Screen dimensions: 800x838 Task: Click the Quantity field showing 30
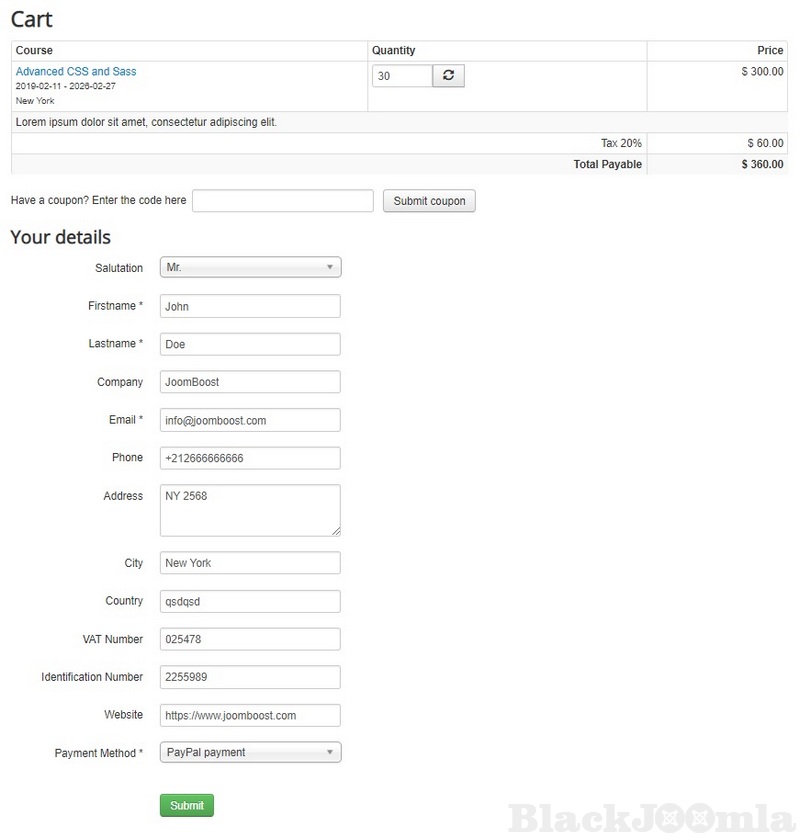pyautogui.click(x=402, y=76)
